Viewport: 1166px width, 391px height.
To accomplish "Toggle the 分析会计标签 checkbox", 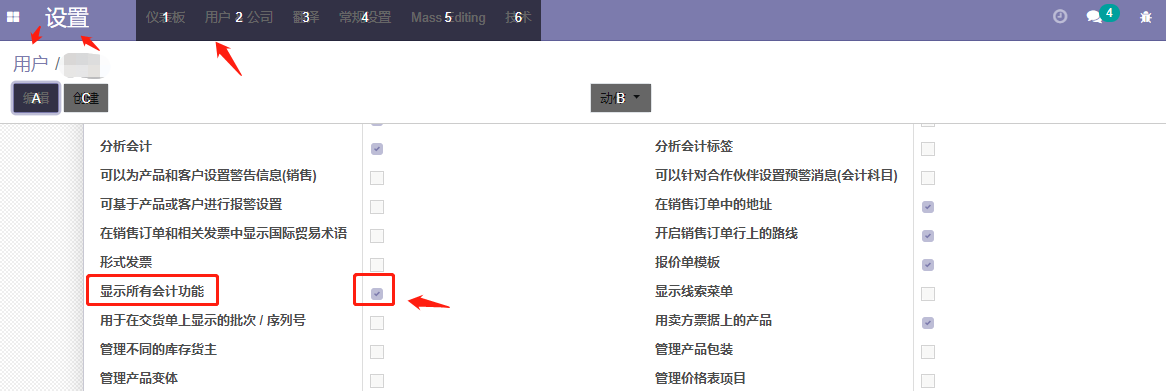I will 927,149.
